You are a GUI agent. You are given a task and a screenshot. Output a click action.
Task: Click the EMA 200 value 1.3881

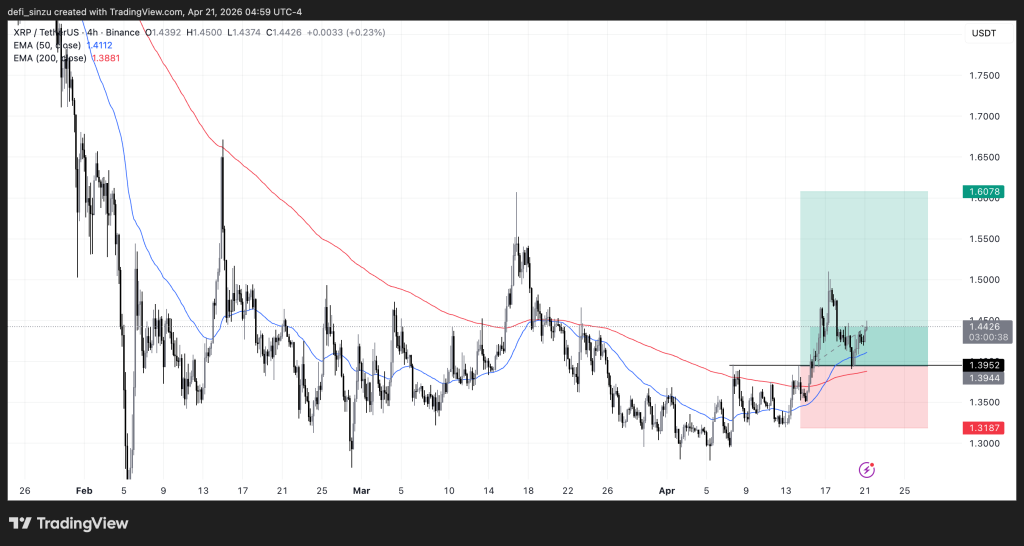pos(104,59)
